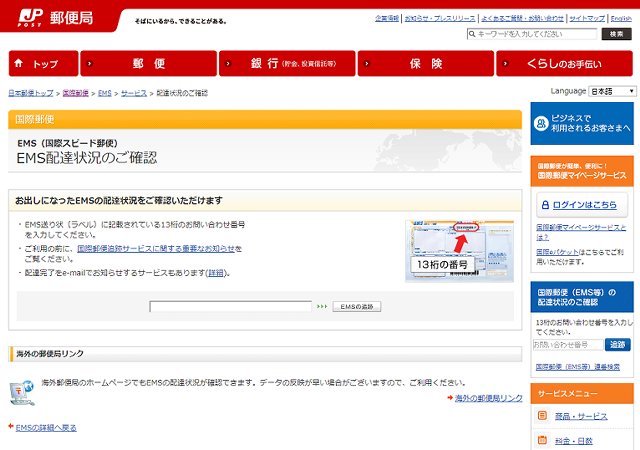
Task: Open the サイトマップ link
Action: (x=586, y=18)
